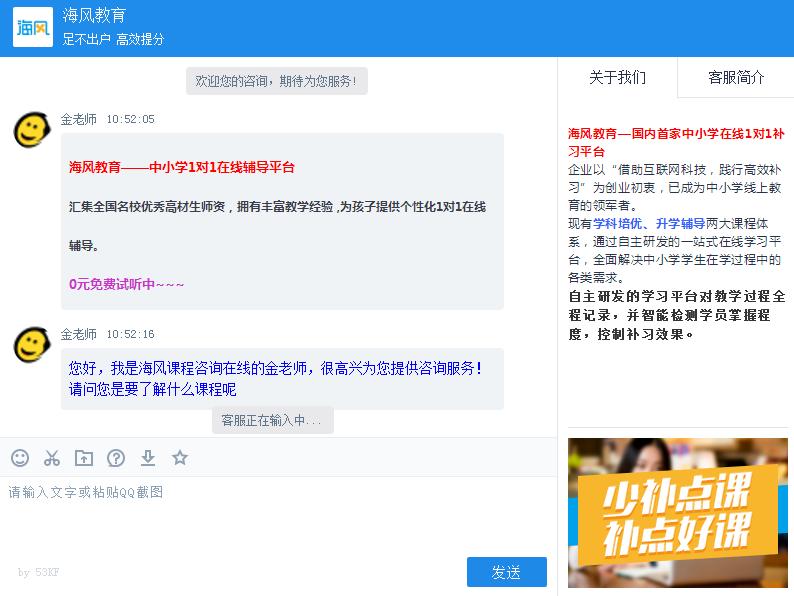Click the star rating icon

[x=180, y=458]
